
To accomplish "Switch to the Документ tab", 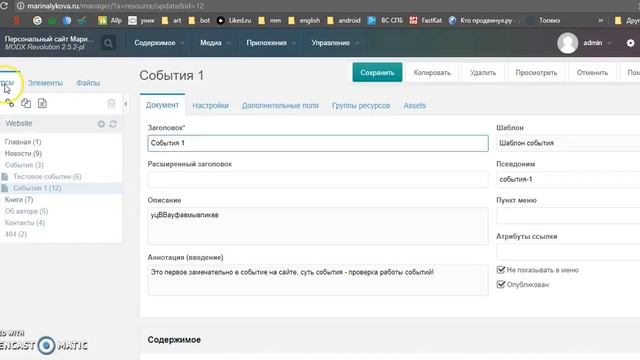I will (x=162, y=105).
